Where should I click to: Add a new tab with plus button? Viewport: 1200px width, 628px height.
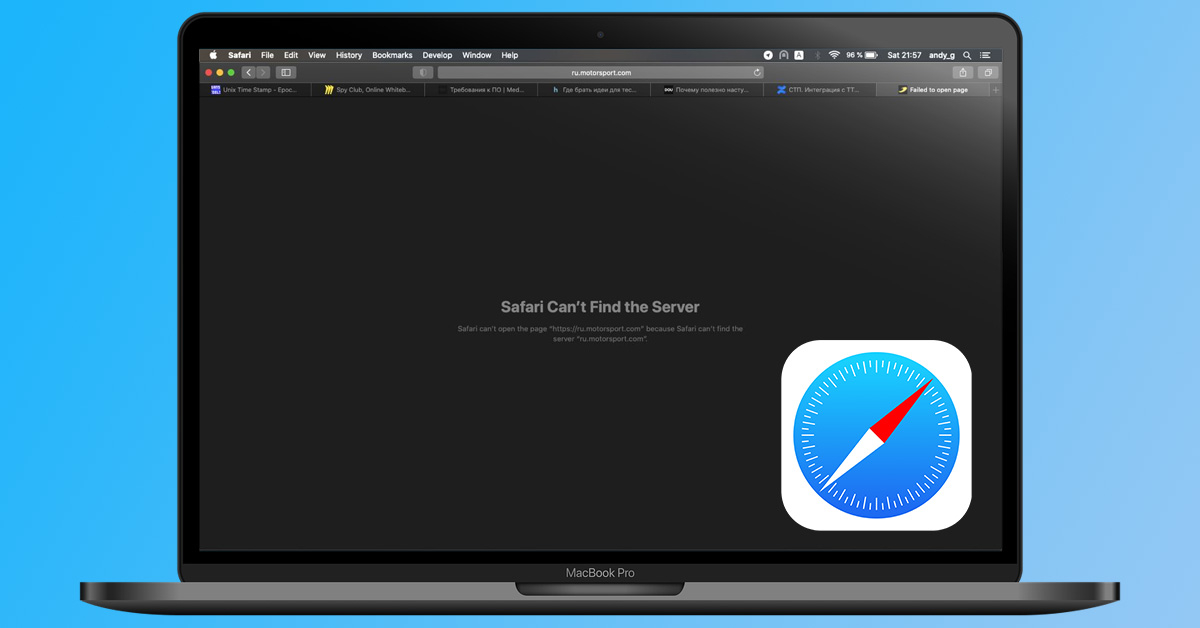coord(995,90)
